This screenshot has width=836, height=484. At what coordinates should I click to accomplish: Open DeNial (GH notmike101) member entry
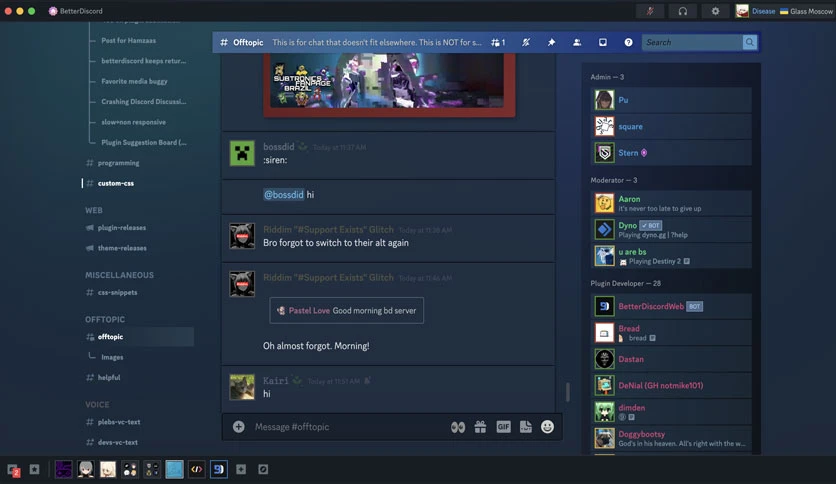pos(671,385)
